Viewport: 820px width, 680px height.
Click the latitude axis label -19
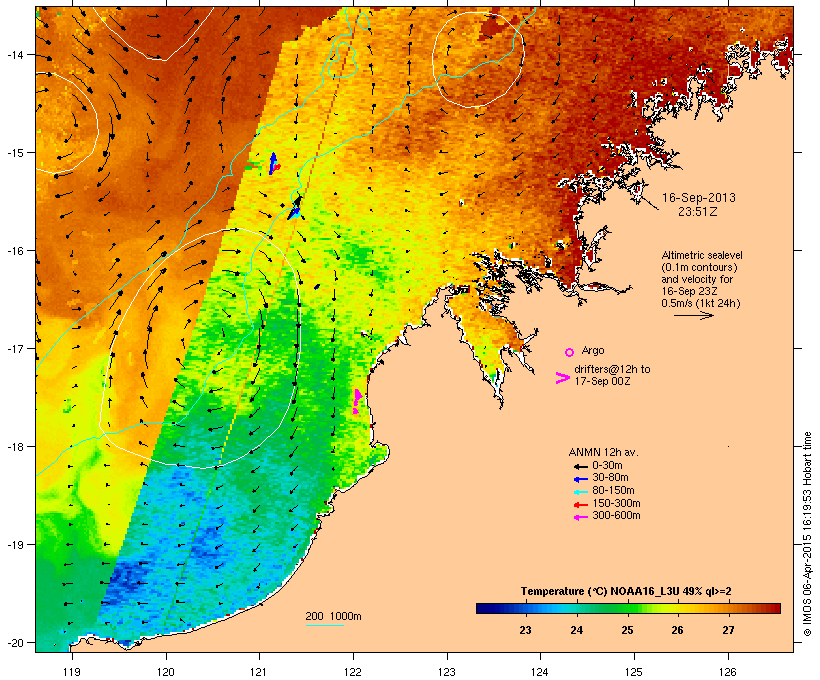(x=14, y=545)
